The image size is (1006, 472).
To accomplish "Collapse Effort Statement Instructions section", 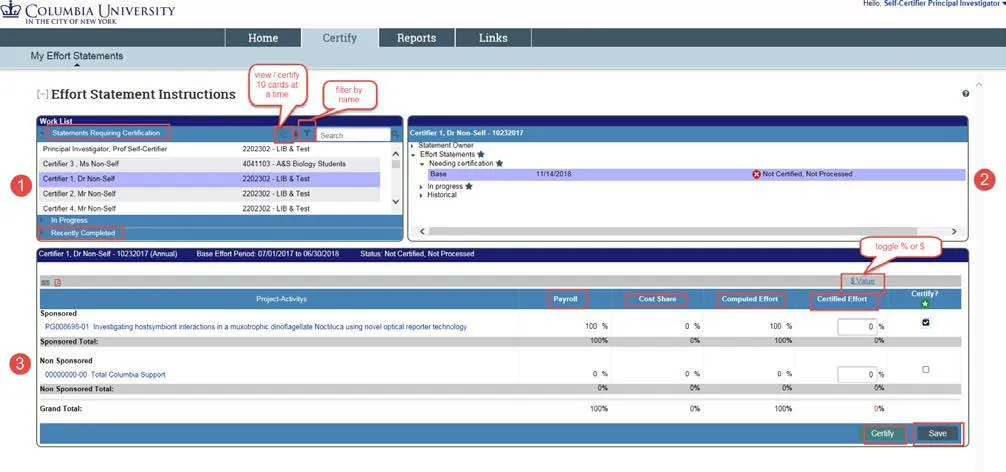I will pyautogui.click(x=42, y=94).
